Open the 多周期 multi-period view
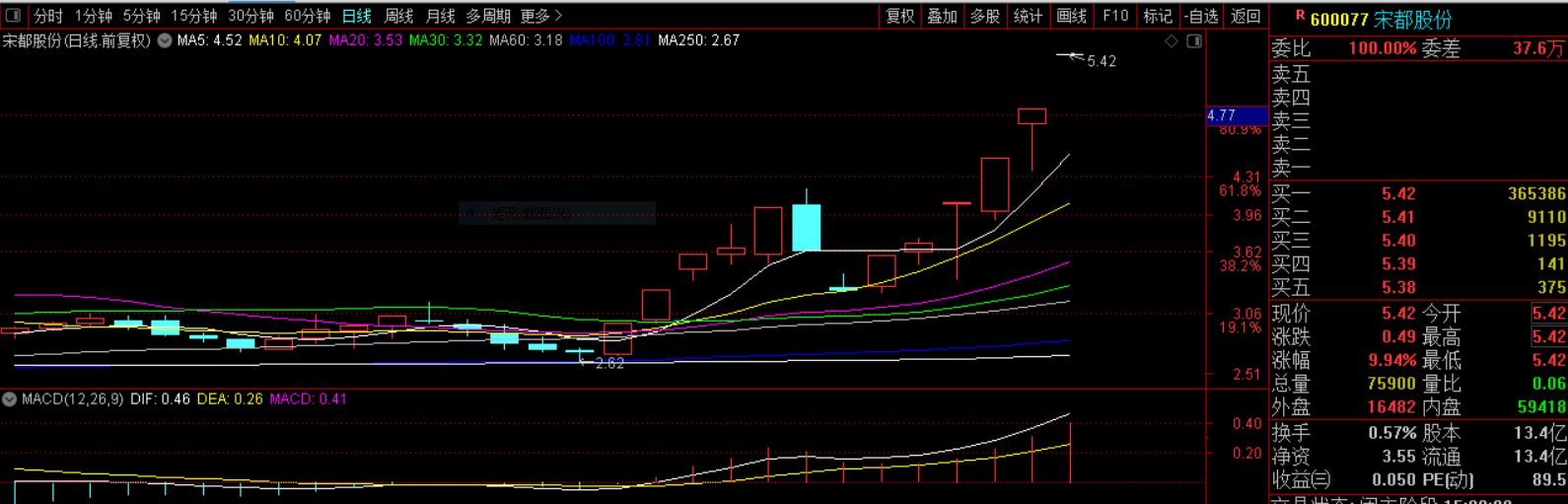Viewport: 1568px width, 504px height. 488,16
